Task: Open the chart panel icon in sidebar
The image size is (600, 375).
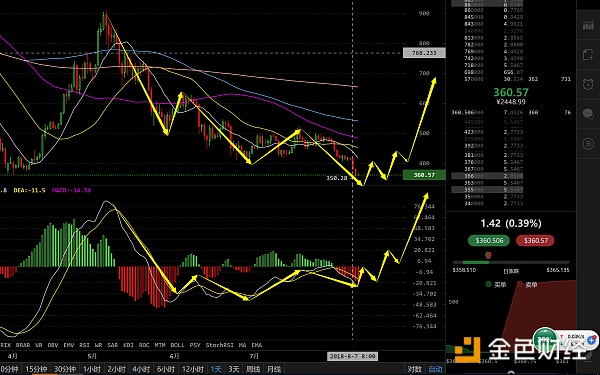Action: tap(588, 25)
